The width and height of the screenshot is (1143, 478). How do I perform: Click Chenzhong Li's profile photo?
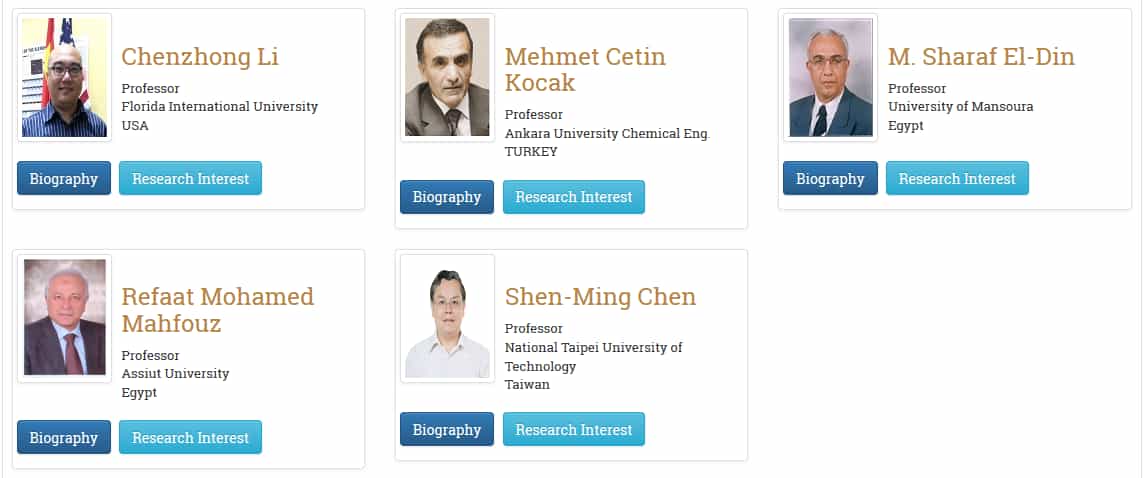[64, 77]
